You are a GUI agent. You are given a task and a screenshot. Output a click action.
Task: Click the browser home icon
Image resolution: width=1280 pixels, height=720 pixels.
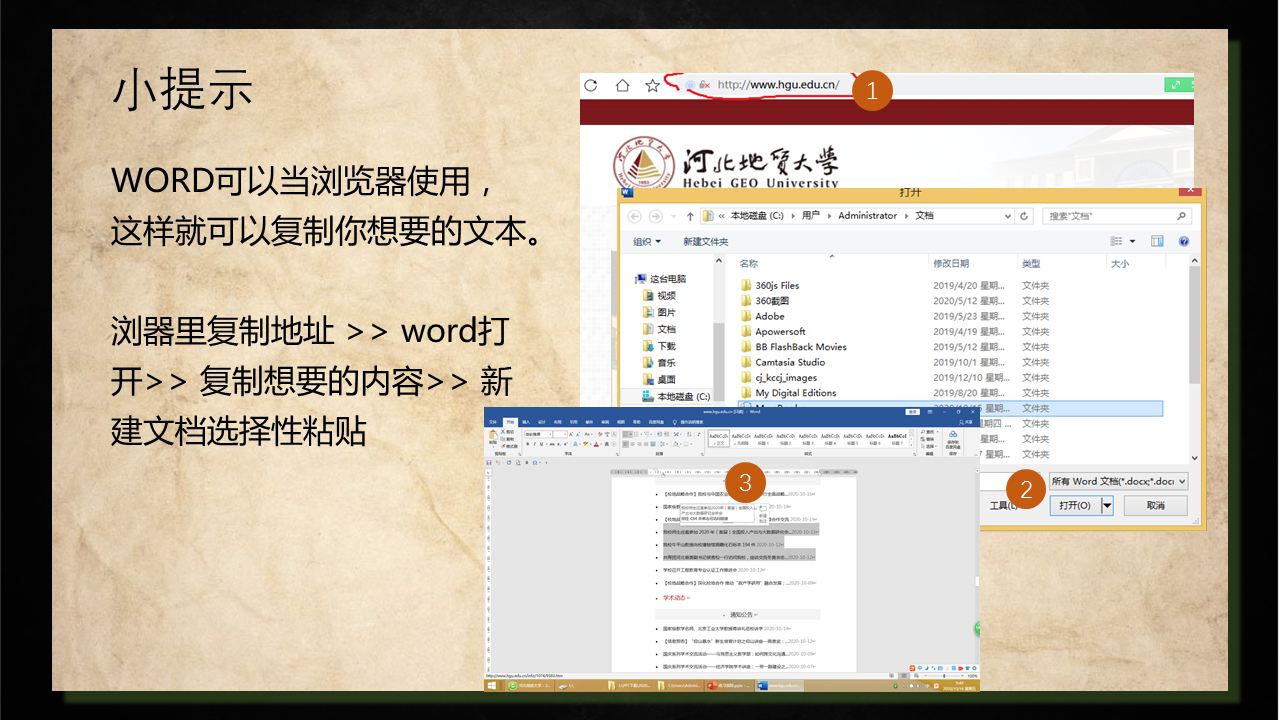(x=622, y=85)
